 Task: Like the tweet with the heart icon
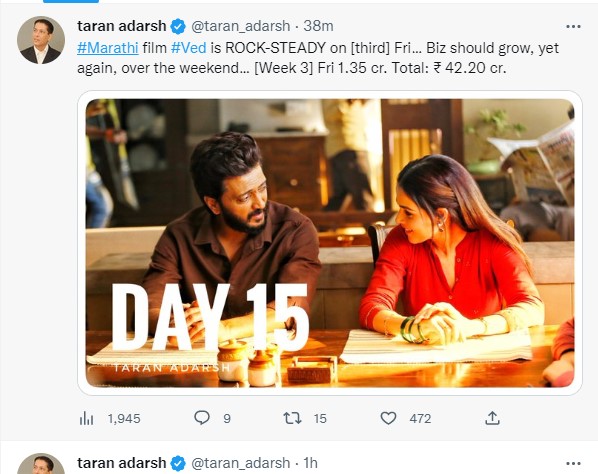point(388,418)
